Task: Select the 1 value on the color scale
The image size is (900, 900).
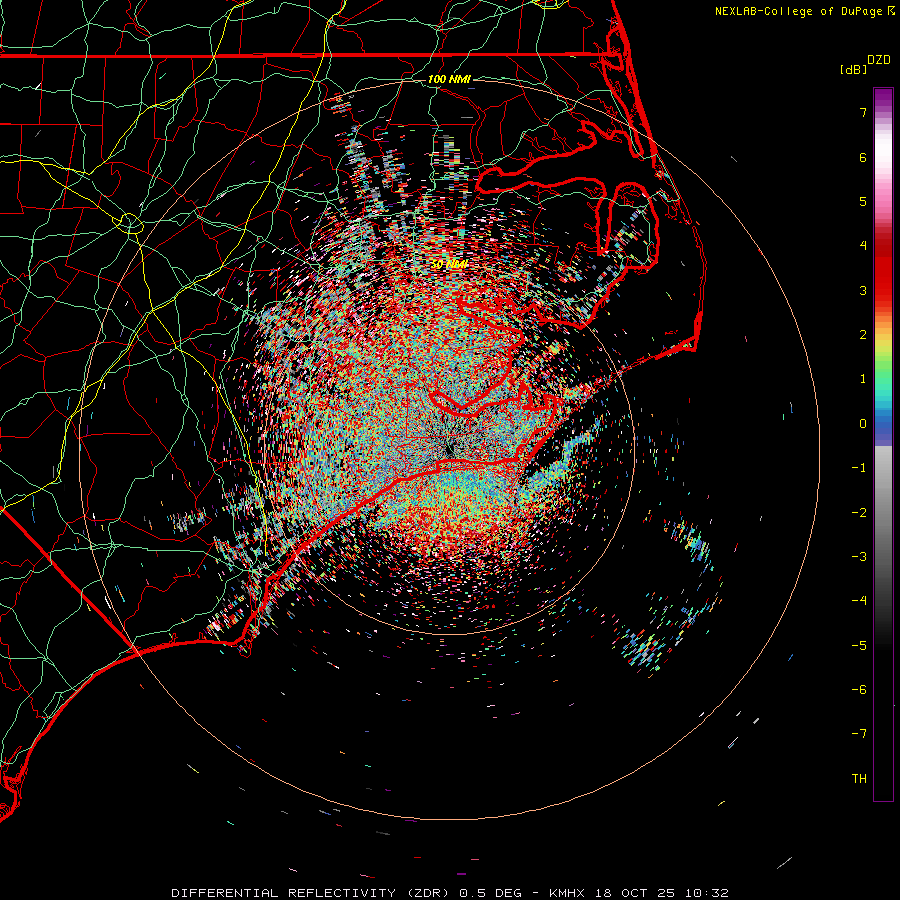Action: [863, 379]
